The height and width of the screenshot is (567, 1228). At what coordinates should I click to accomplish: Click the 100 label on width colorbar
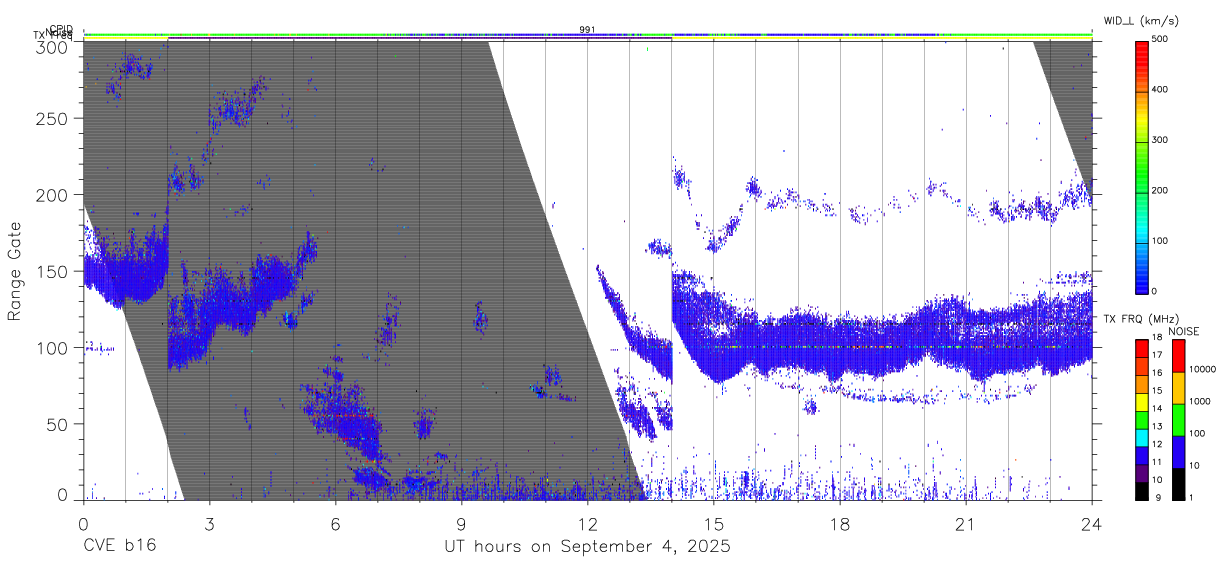coord(1161,241)
